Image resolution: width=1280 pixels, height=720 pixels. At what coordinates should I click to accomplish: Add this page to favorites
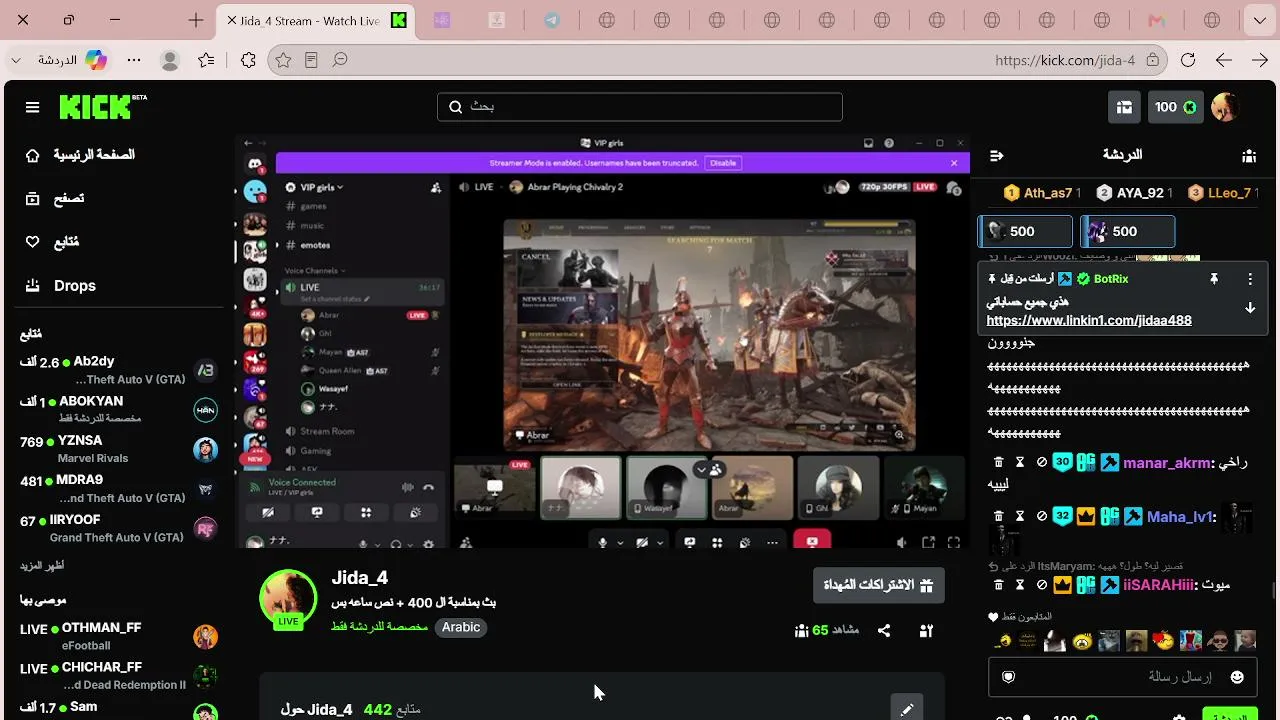(x=283, y=60)
